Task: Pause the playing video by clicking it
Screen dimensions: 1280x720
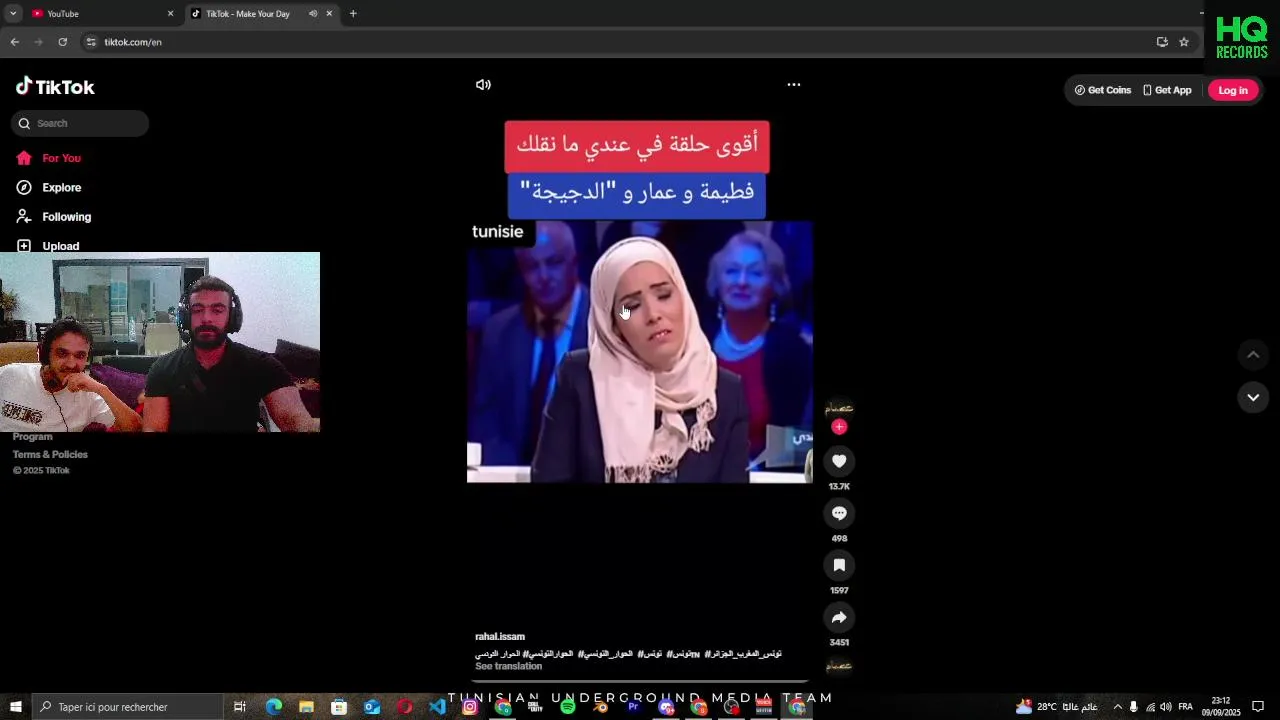Action: [x=640, y=352]
